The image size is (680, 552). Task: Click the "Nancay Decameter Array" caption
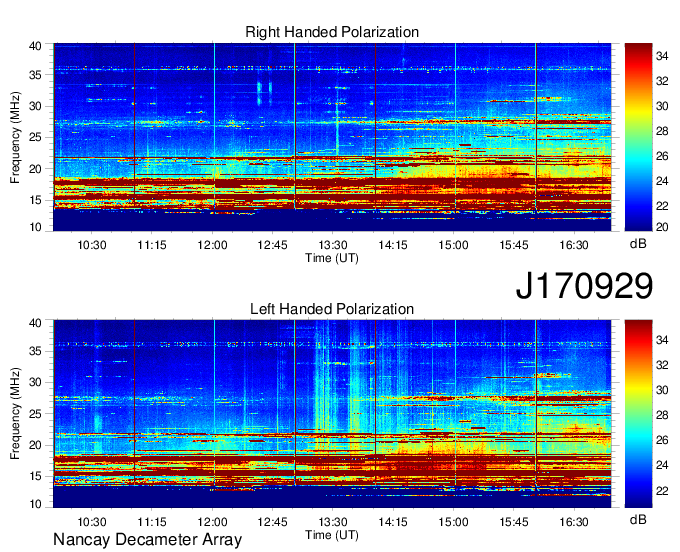coord(147,540)
